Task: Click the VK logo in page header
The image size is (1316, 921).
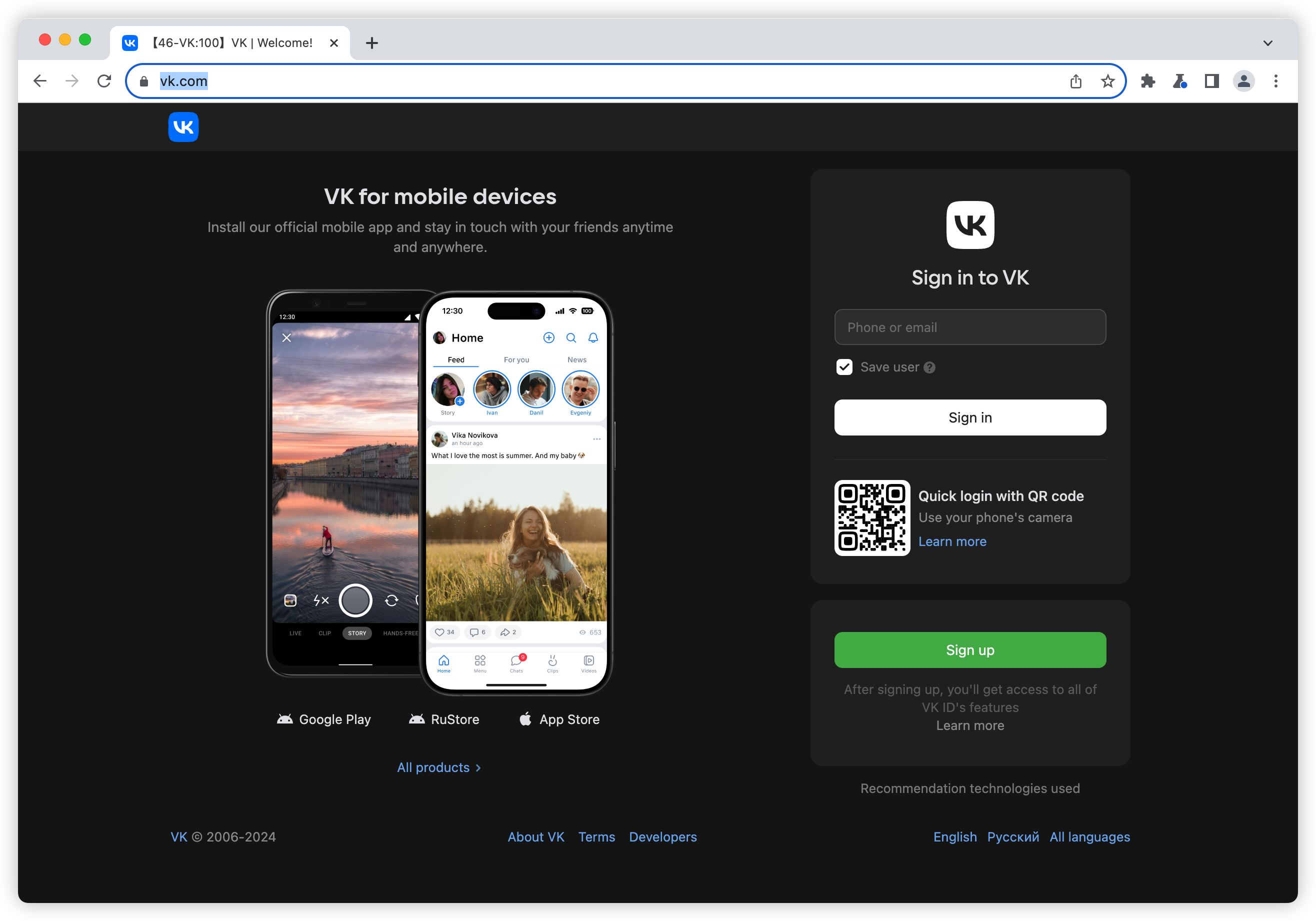Action: coord(183,126)
